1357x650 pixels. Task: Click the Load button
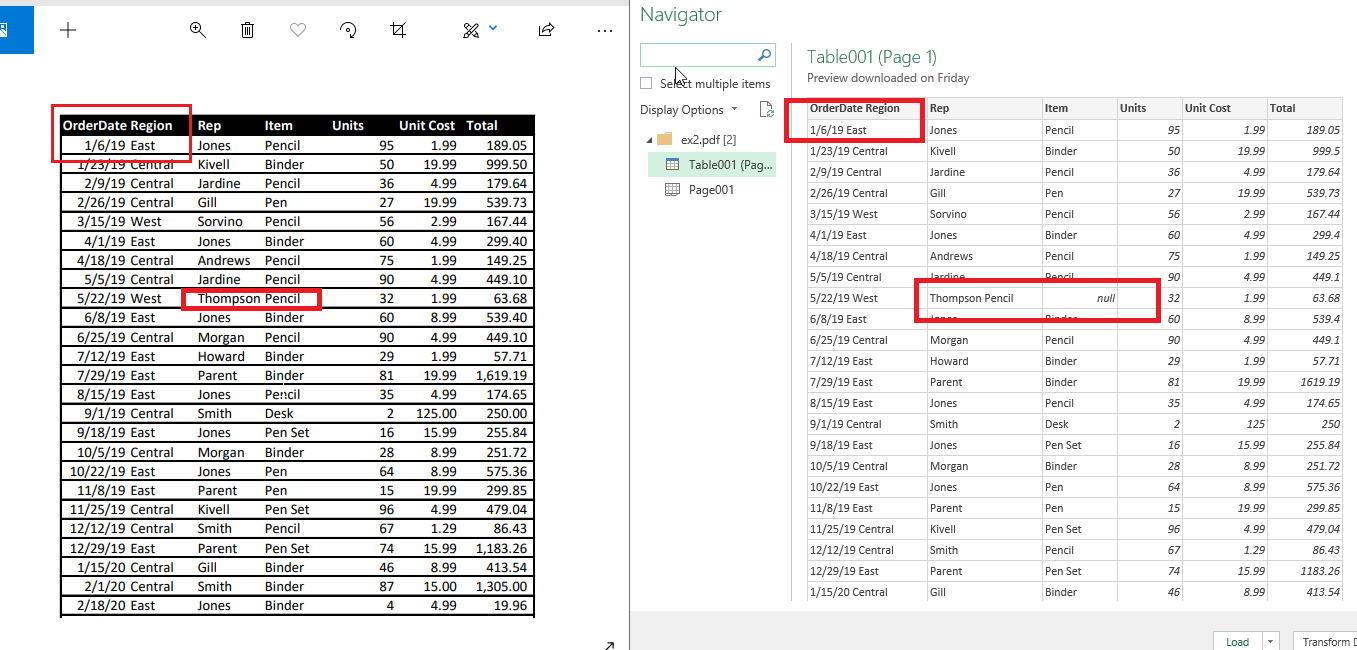(x=1237, y=640)
